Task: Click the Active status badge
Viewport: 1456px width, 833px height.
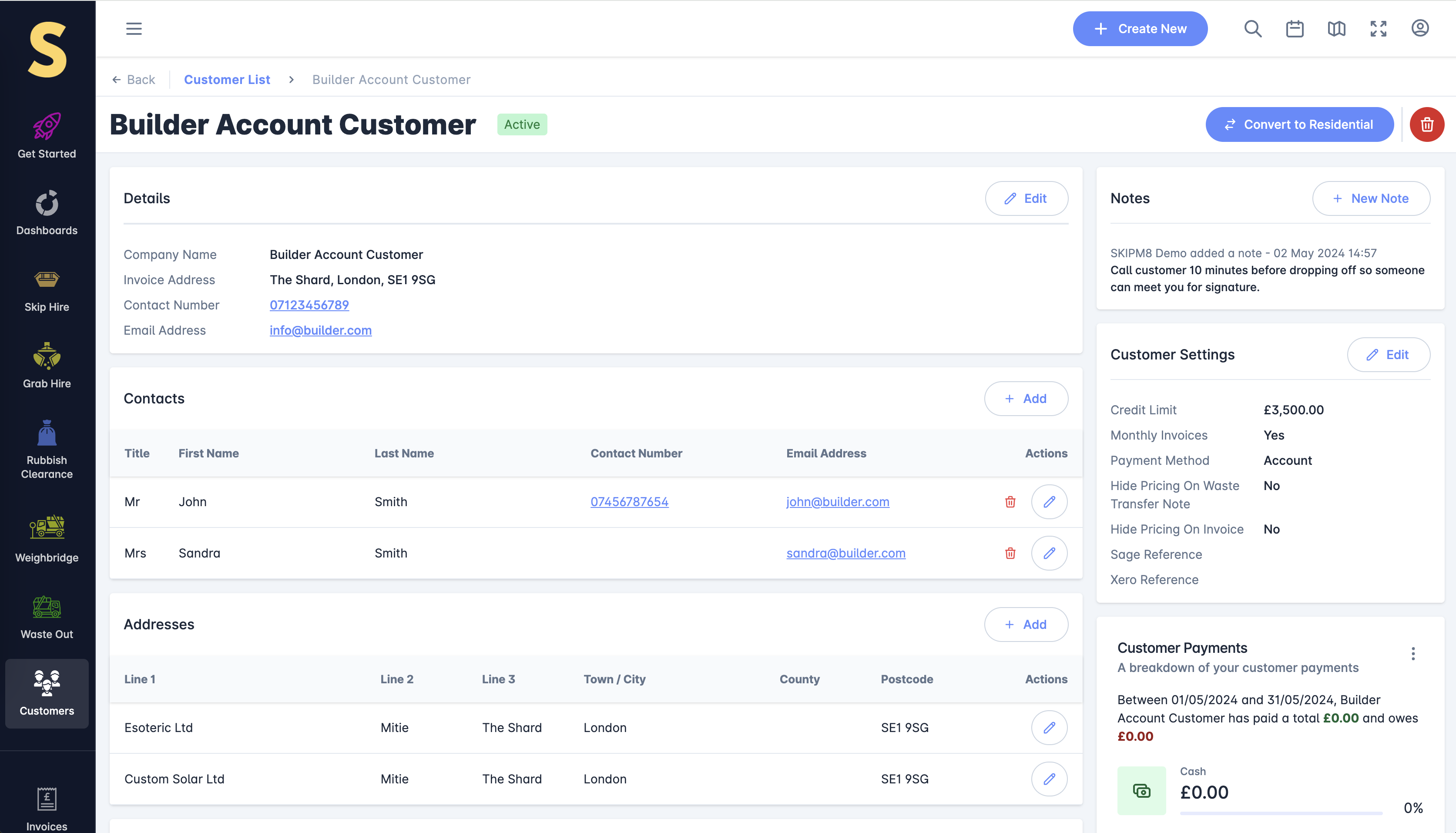Action: 522,124
